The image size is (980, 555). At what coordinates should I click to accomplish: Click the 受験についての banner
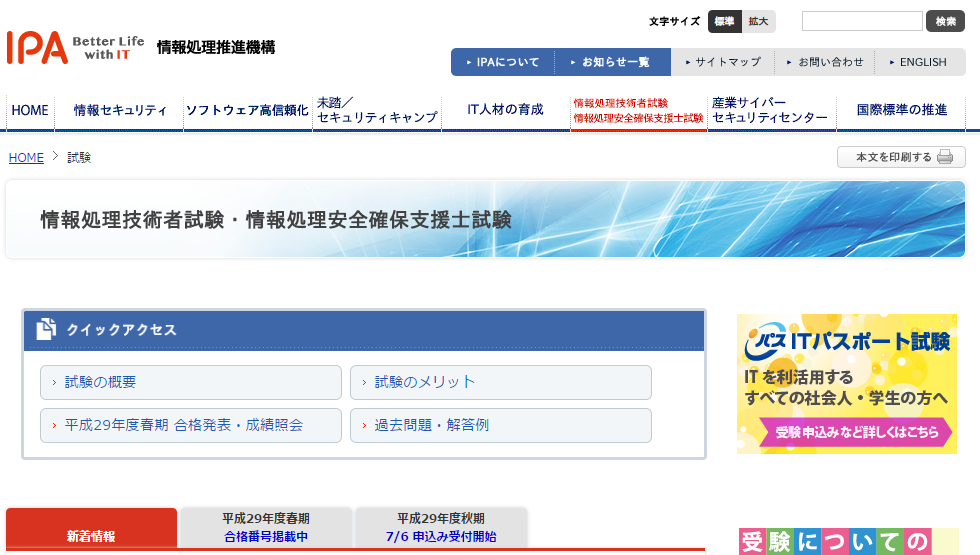click(x=848, y=541)
